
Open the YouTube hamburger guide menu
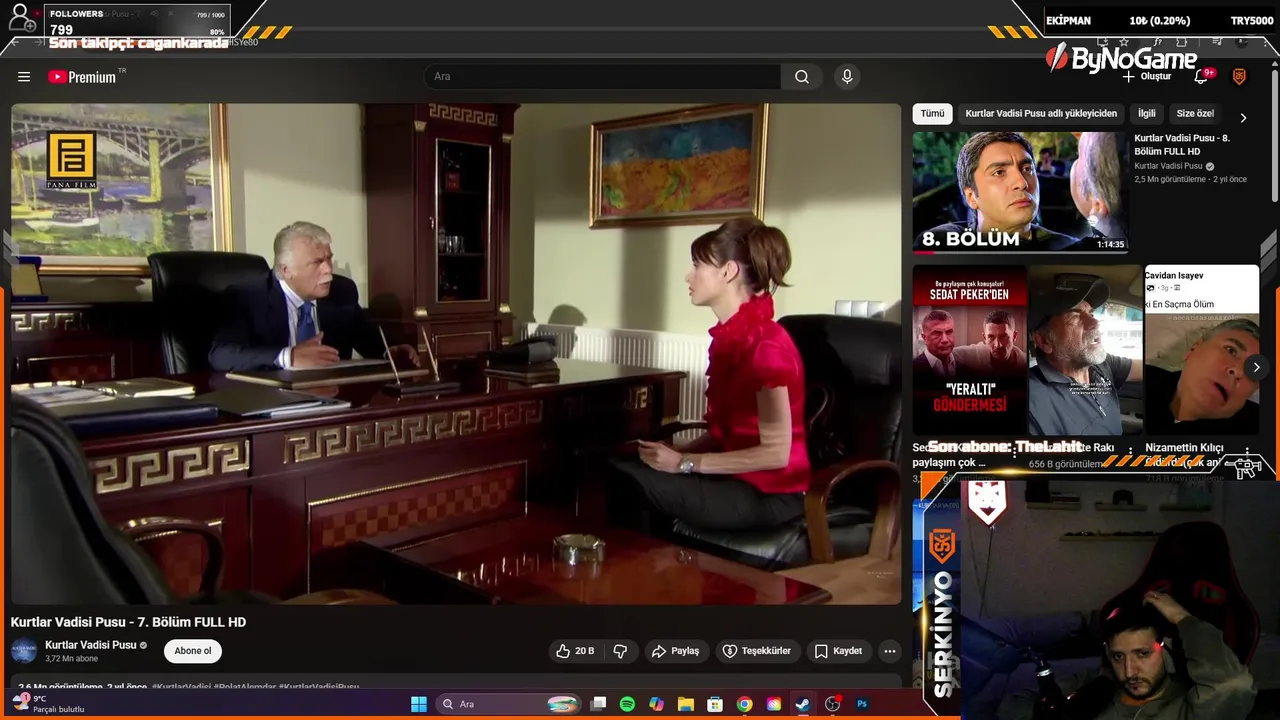tap(24, 77)
